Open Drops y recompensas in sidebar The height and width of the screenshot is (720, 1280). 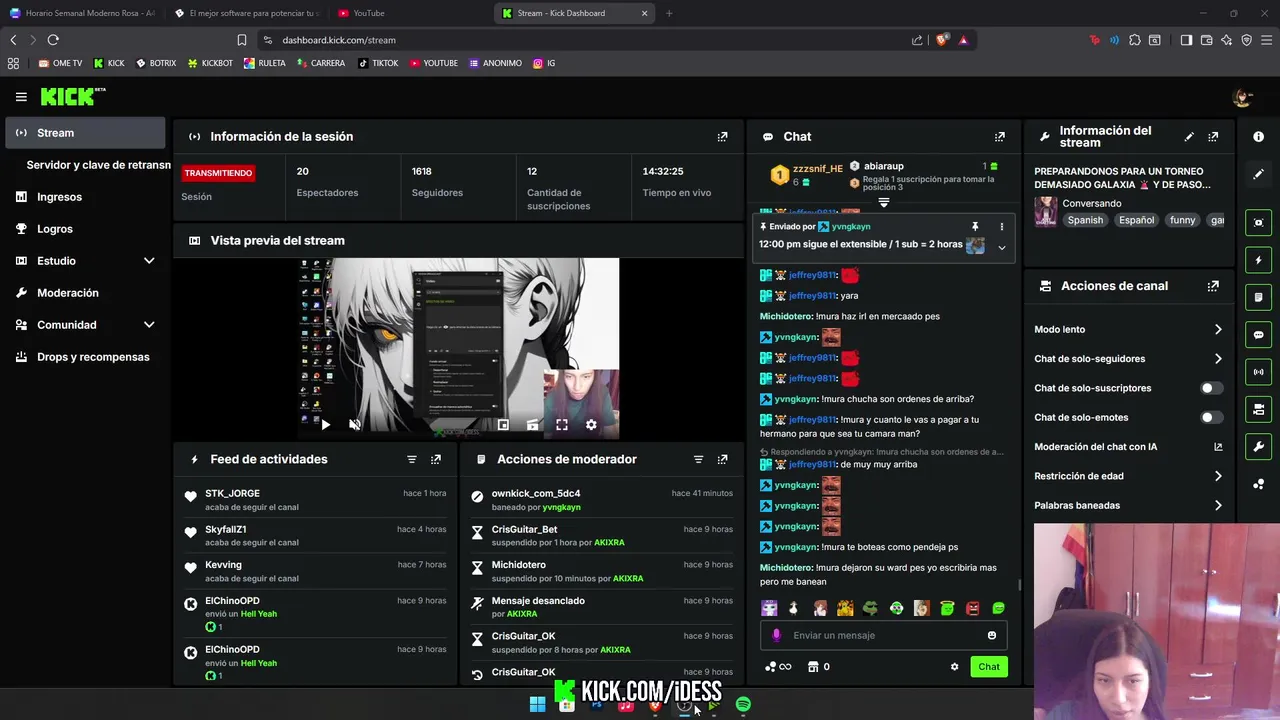click(85, 357)
